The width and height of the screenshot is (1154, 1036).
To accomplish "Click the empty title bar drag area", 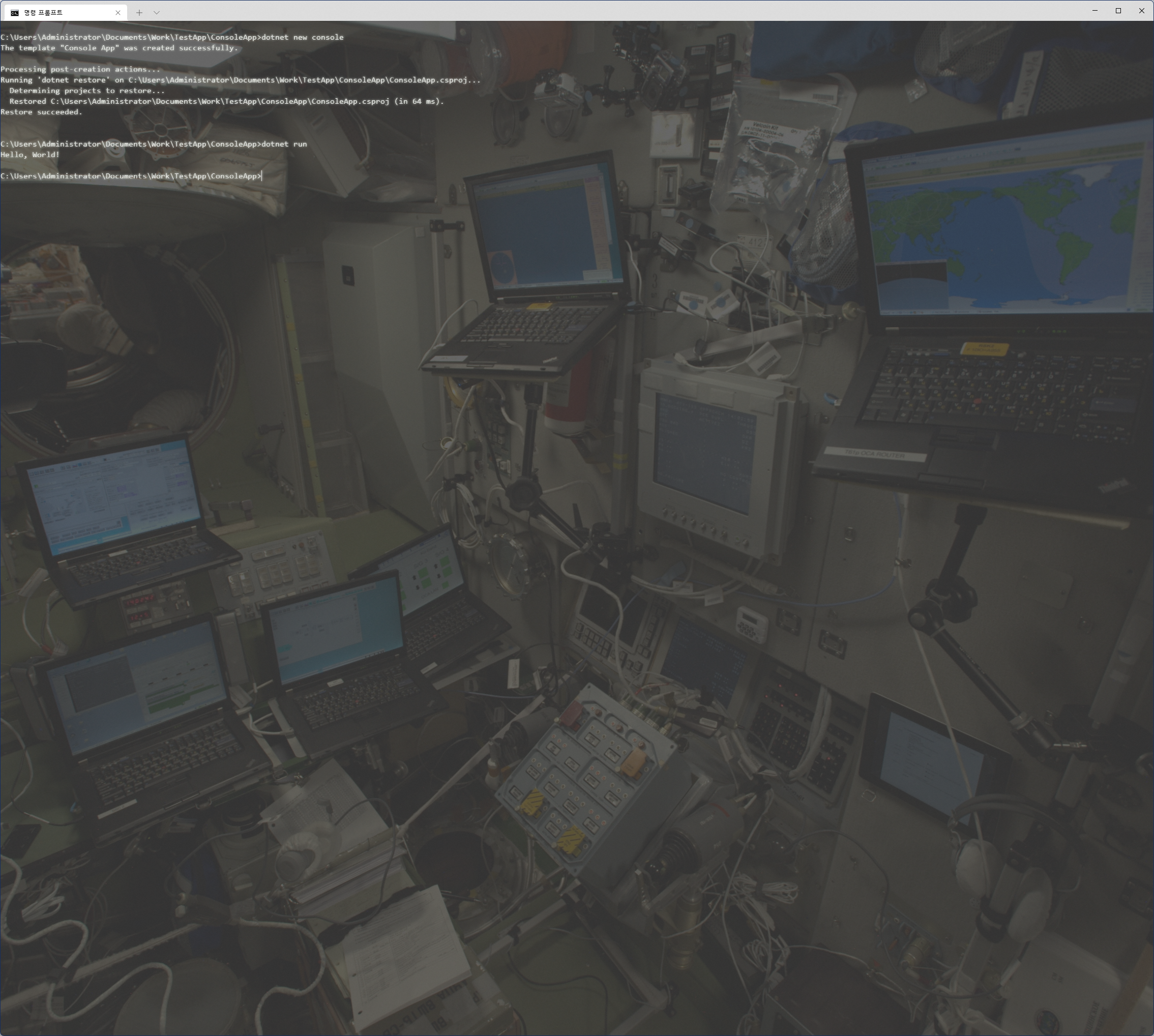I will 569,11.
